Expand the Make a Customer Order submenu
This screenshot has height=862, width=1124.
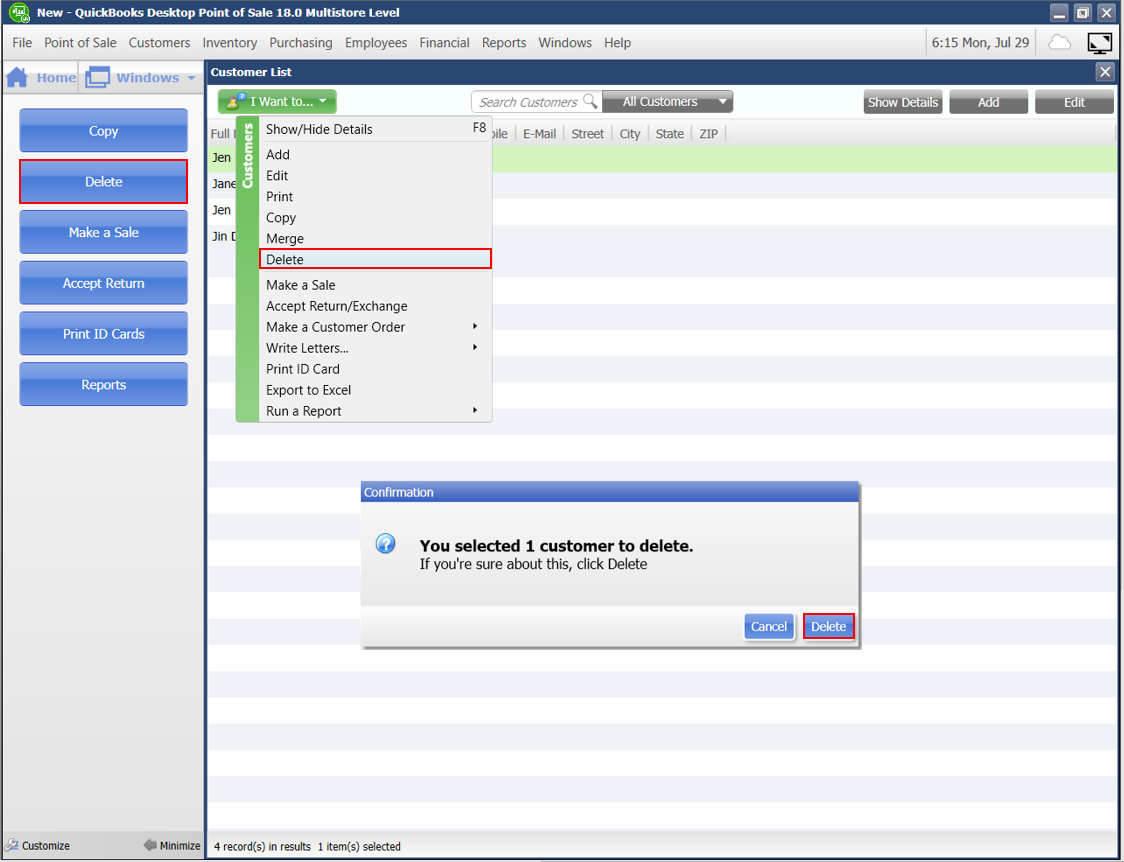coord(475,327)
